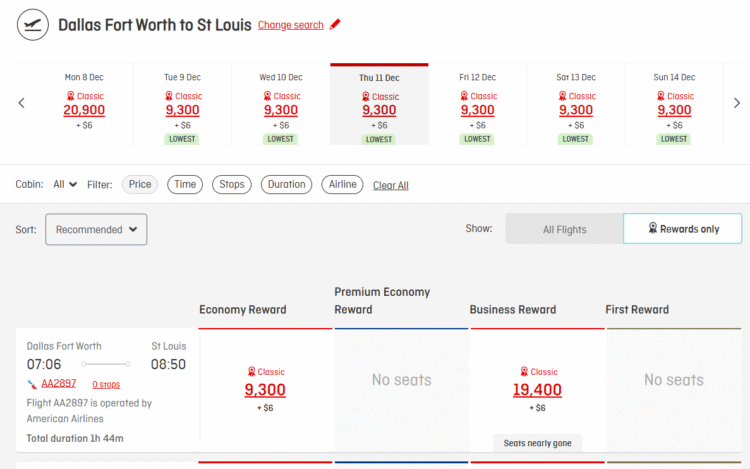Click the Business Reward column header
The height and width of the screenshot is (469, 750).
pos(513,310)
